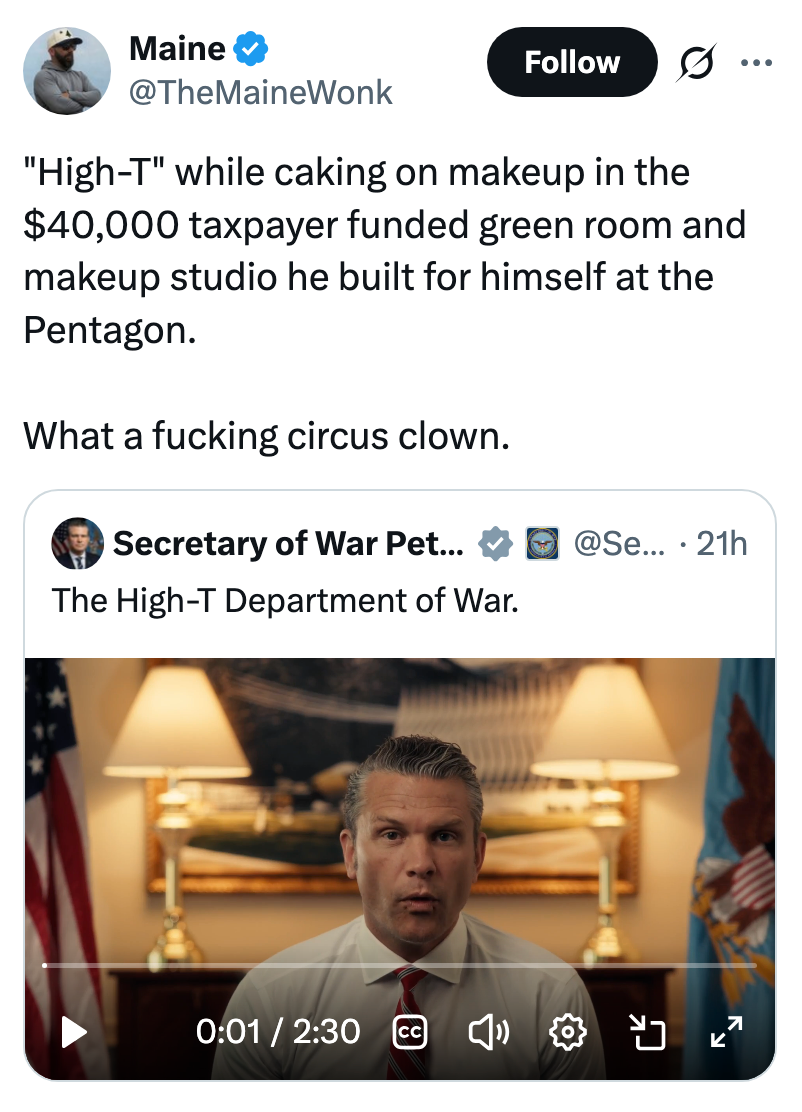The width and height of the screenshot is (802, 1112).
Task: Click the gray verified badge on quoted account
Action: (495, 544)
